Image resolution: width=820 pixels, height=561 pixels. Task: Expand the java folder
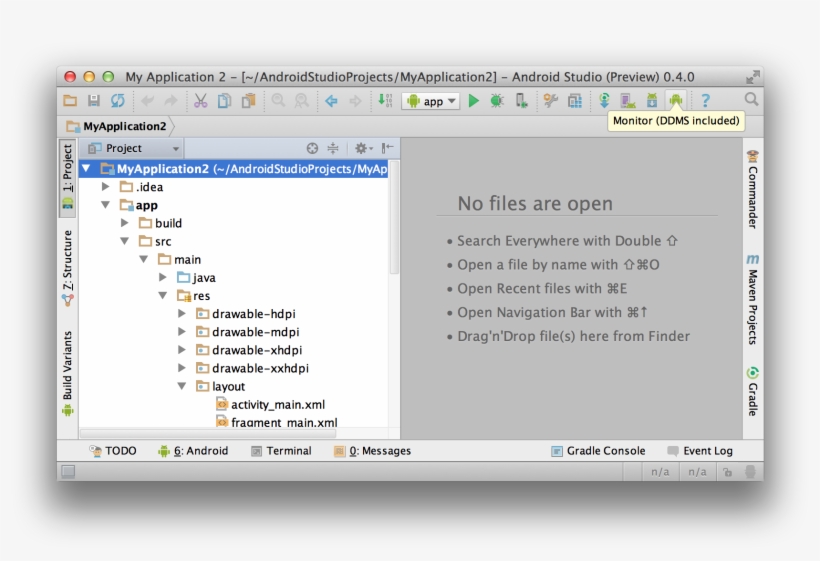point(163,277)
